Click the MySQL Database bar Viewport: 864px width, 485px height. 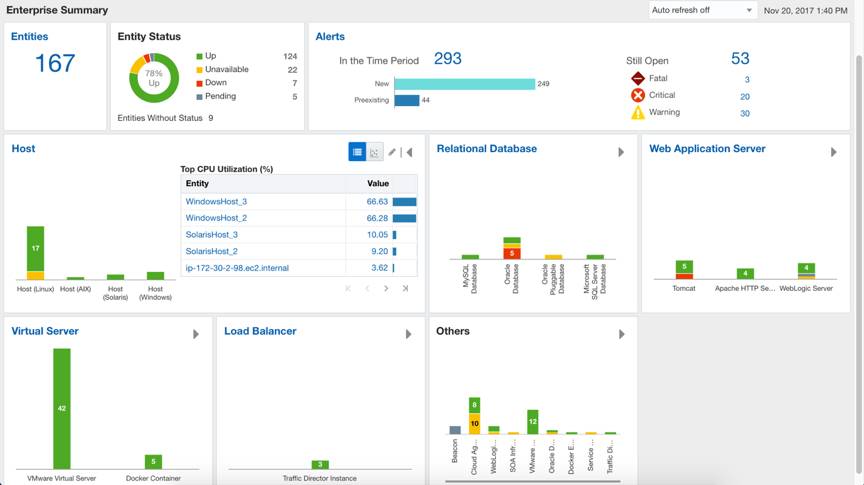click(470, 257)
